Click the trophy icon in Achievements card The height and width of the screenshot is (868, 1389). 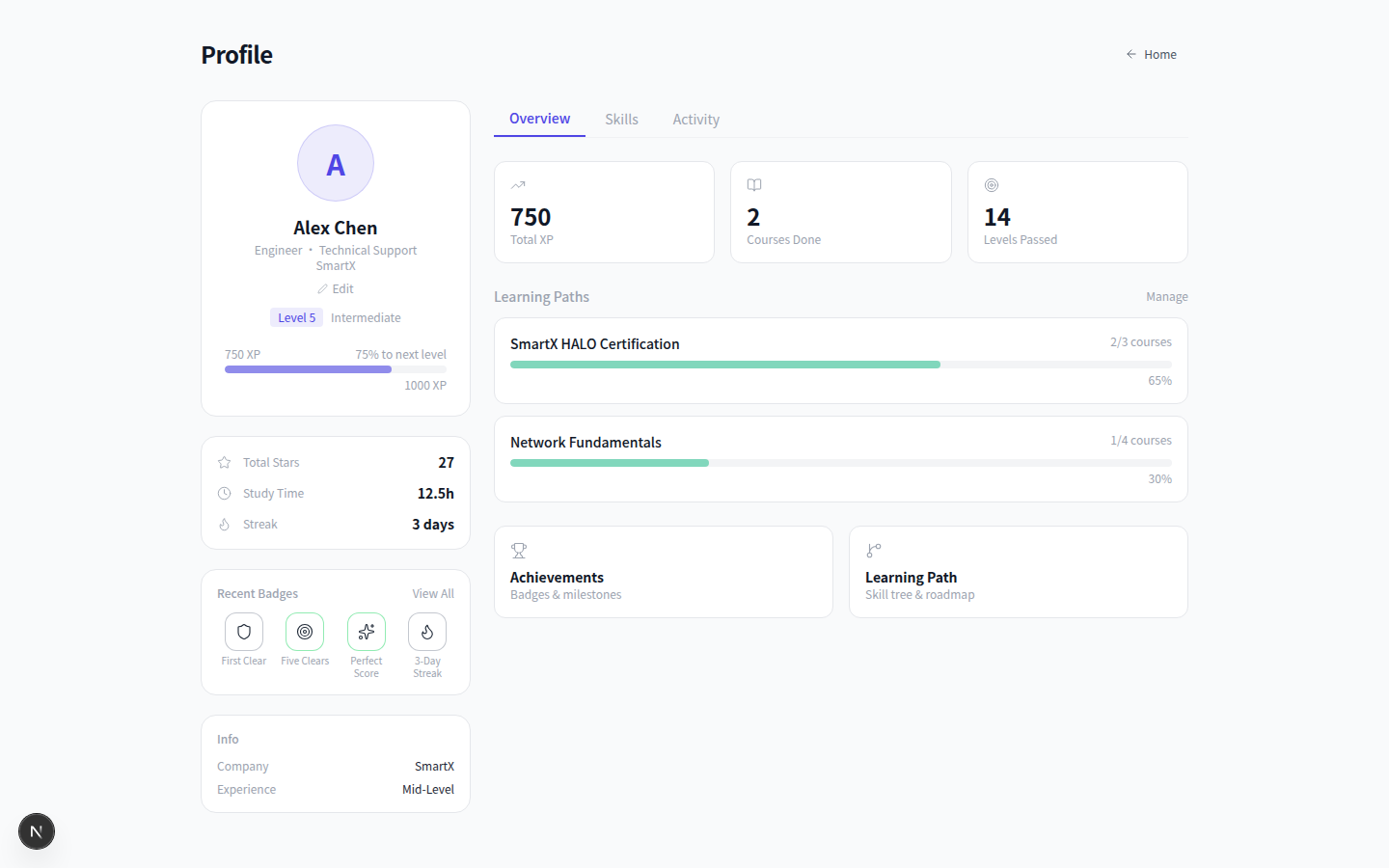[519, 551]
